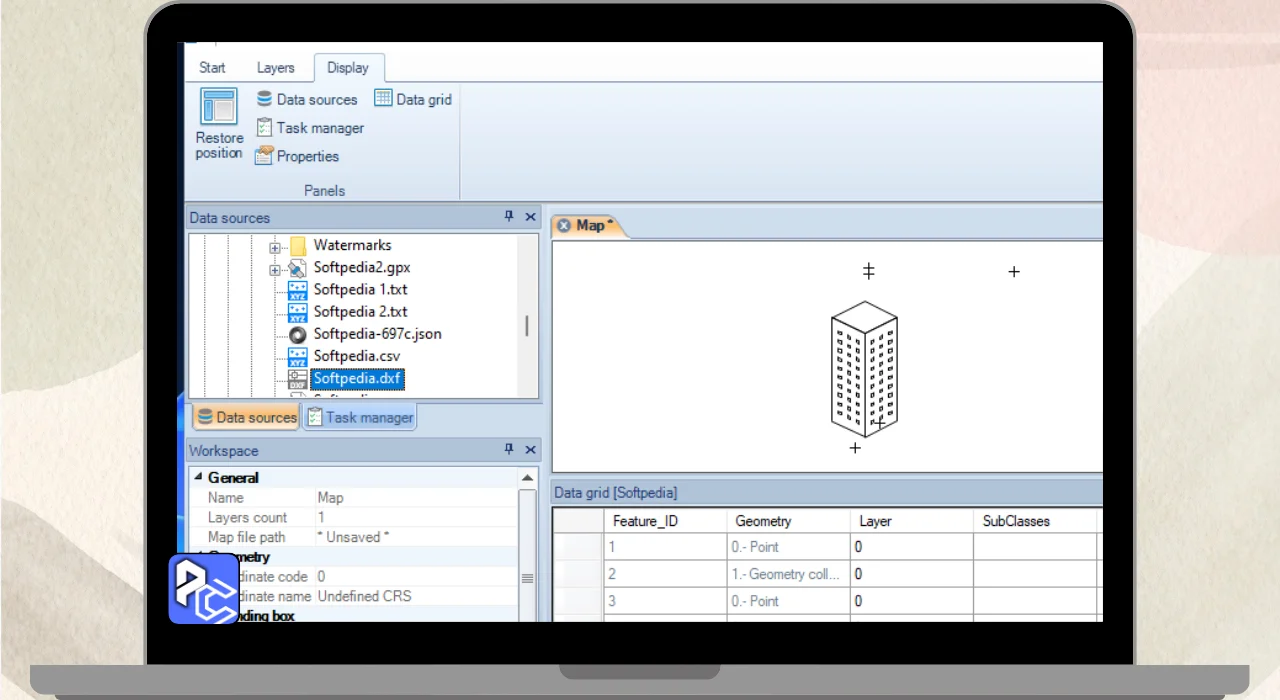The height and width of the screenshot is (700, 1280).
Task: Click the Data sources tree scrollbar
Action: click(x=527, y=326)
